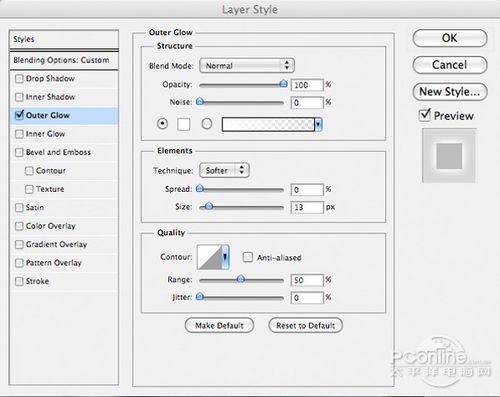
Task: Open the Styles section in sidebar
Action: coord(64,39)
